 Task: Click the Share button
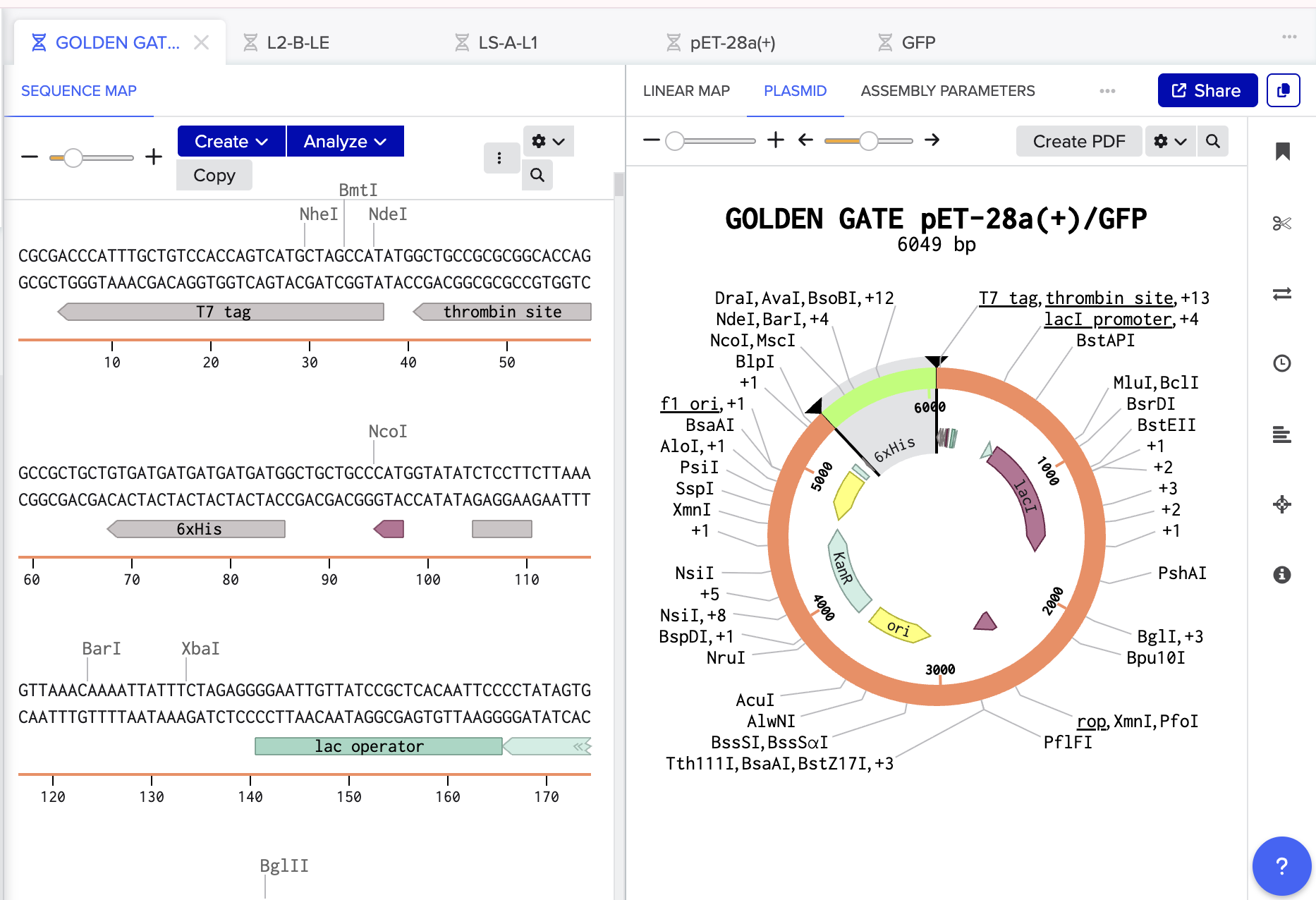(x=1207, y=90)
